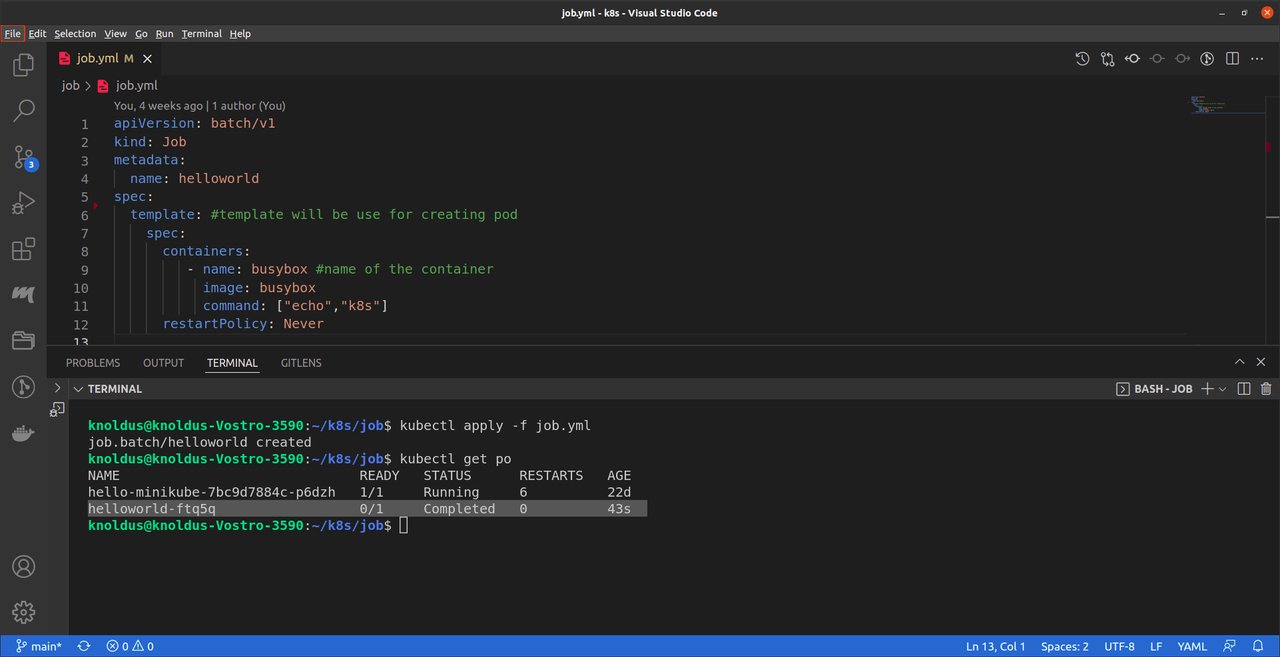Open the Run menu
1280x657 pixels.
pos(165,34)
